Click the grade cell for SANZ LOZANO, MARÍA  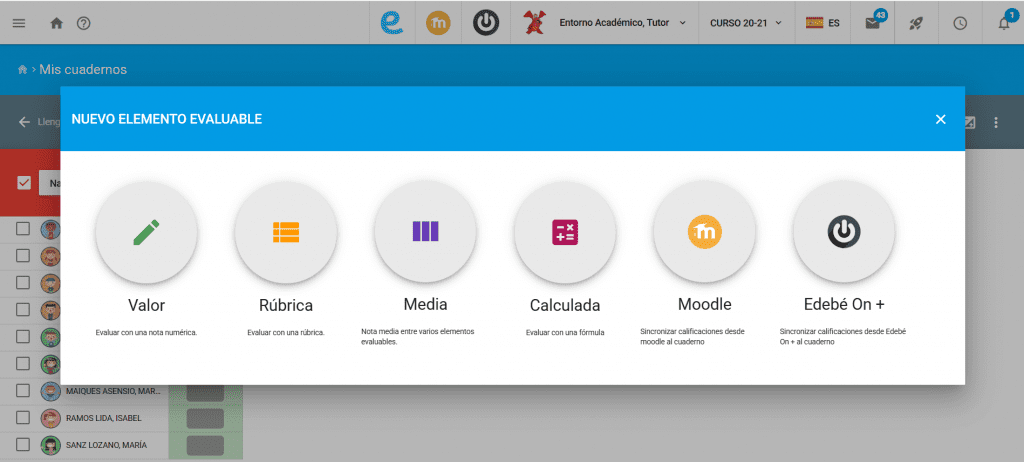[x=205, y=445]
